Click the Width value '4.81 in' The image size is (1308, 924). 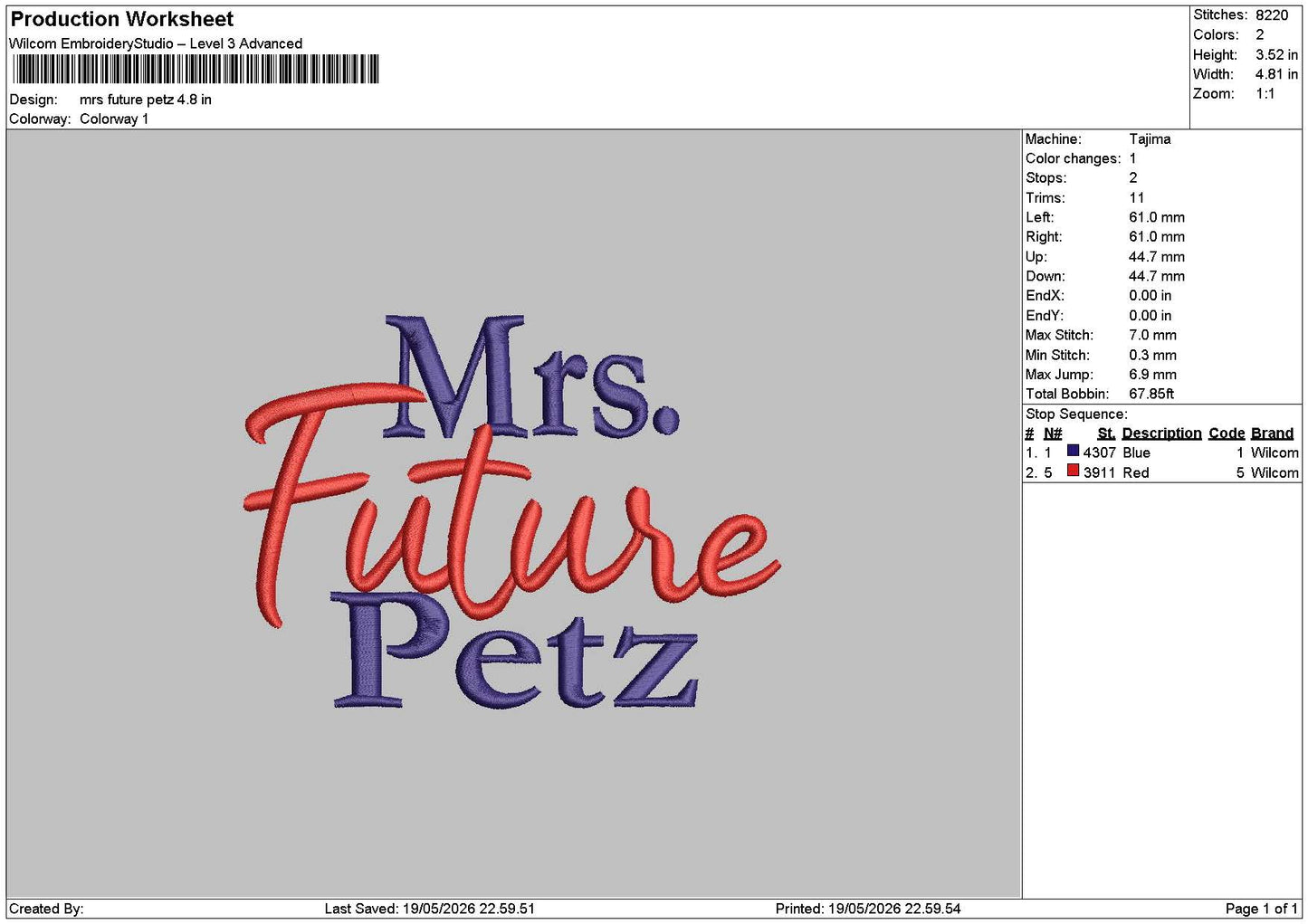[x=1276, y=74]
